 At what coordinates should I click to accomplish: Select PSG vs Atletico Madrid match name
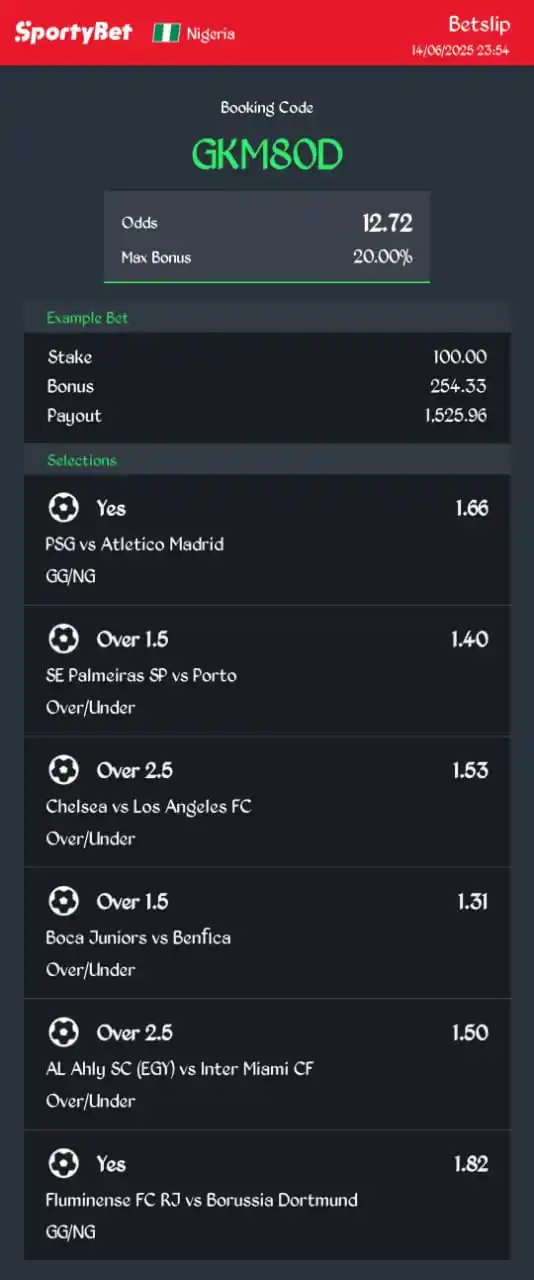[x=134, y=544]
